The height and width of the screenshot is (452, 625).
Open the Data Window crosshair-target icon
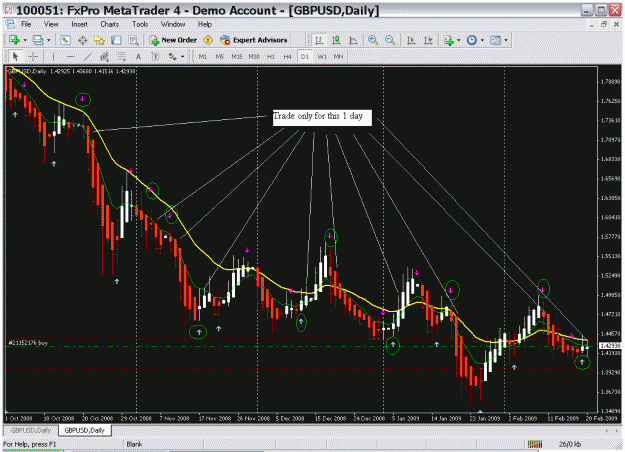pyautogui.click(x=83, y=40)
